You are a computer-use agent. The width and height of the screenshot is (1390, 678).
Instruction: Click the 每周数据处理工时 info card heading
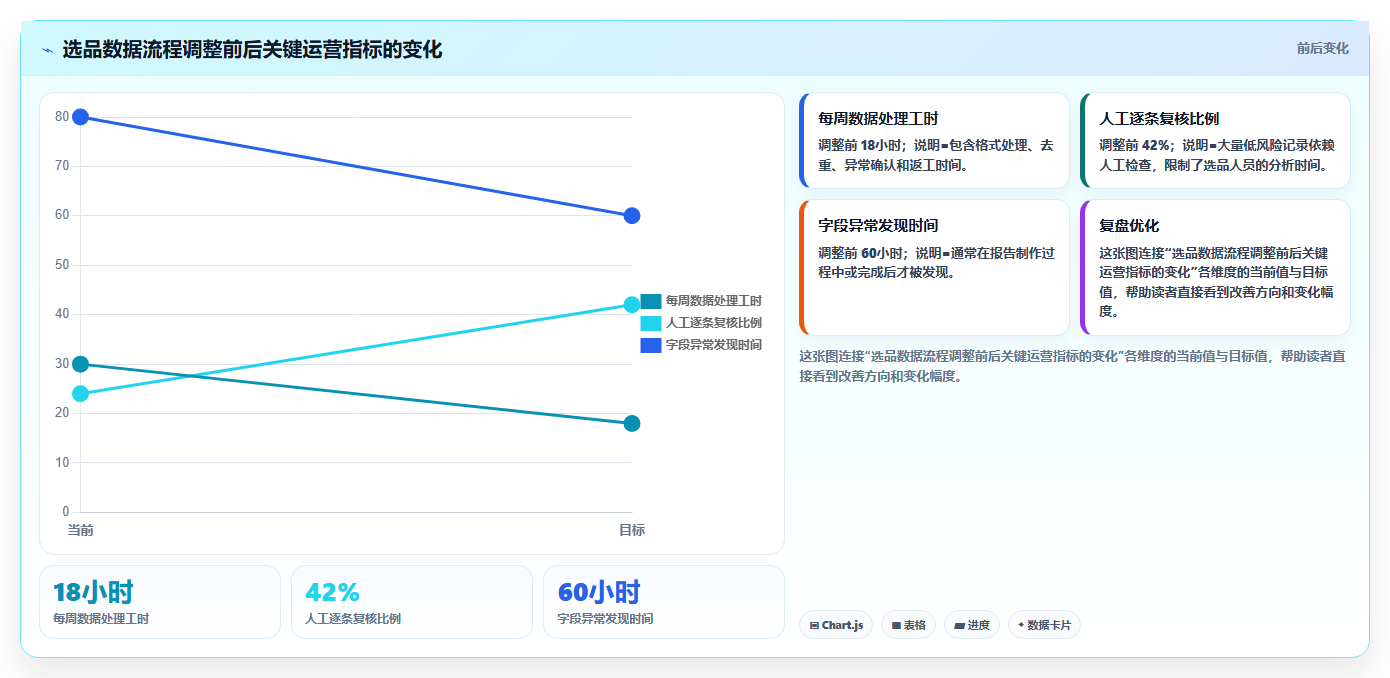(878, 118)
